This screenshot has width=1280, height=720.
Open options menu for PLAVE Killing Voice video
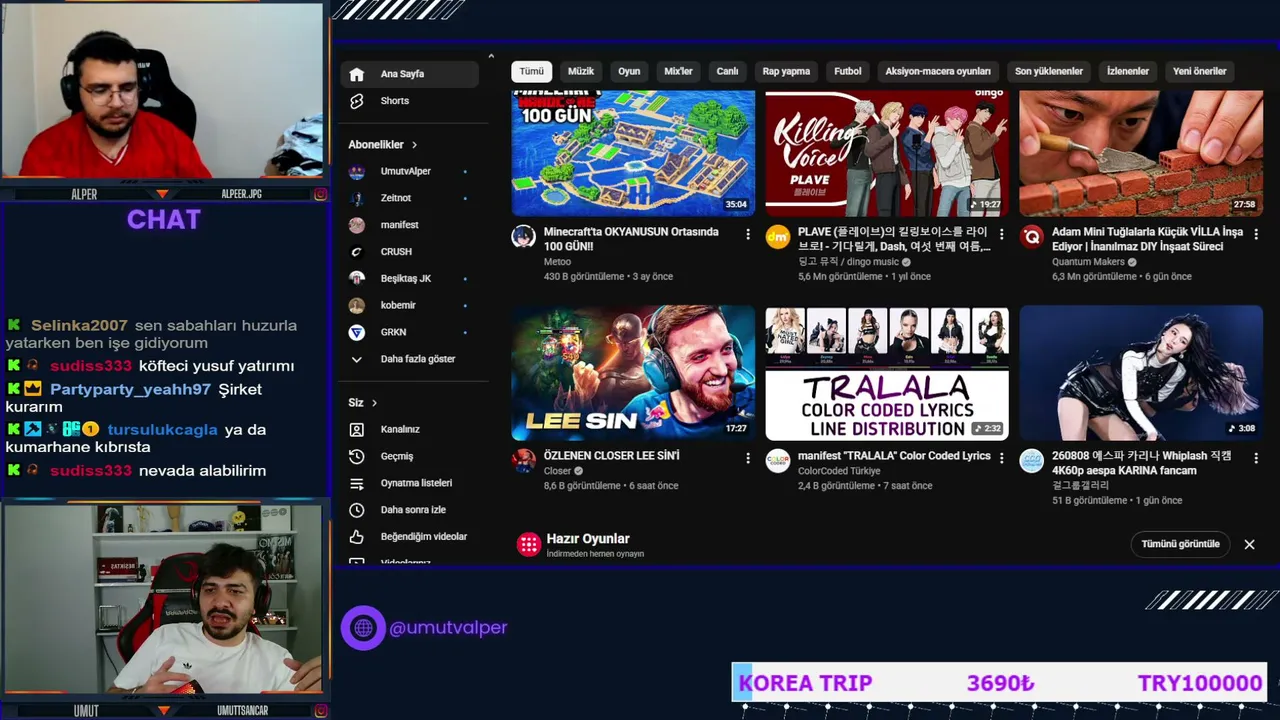[x=1002, y=234]
